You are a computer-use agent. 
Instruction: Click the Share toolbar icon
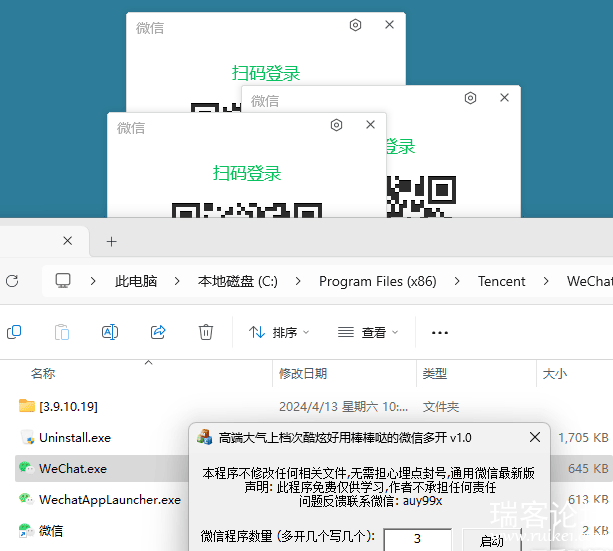tap(158, 332)
